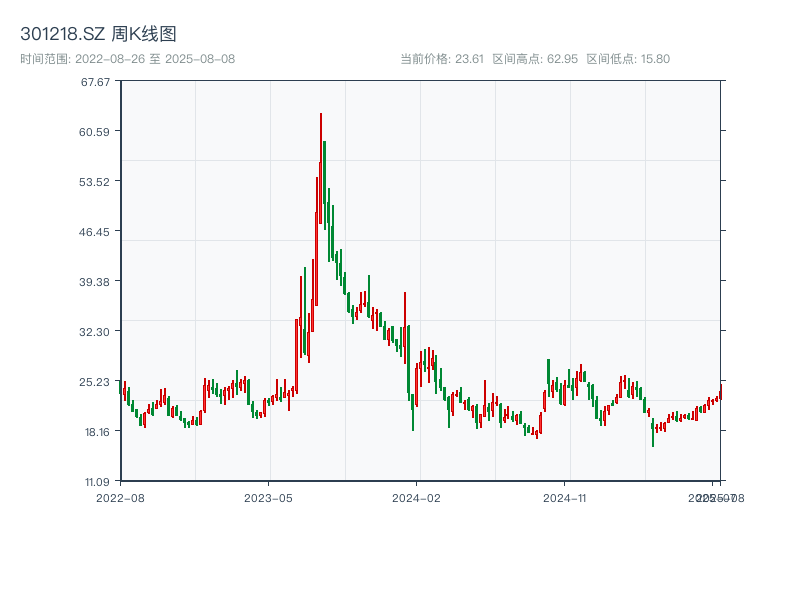Screen dimensions: 800x600
Task: Click the period high label 区间高点: 62.95
Action: 535,59
